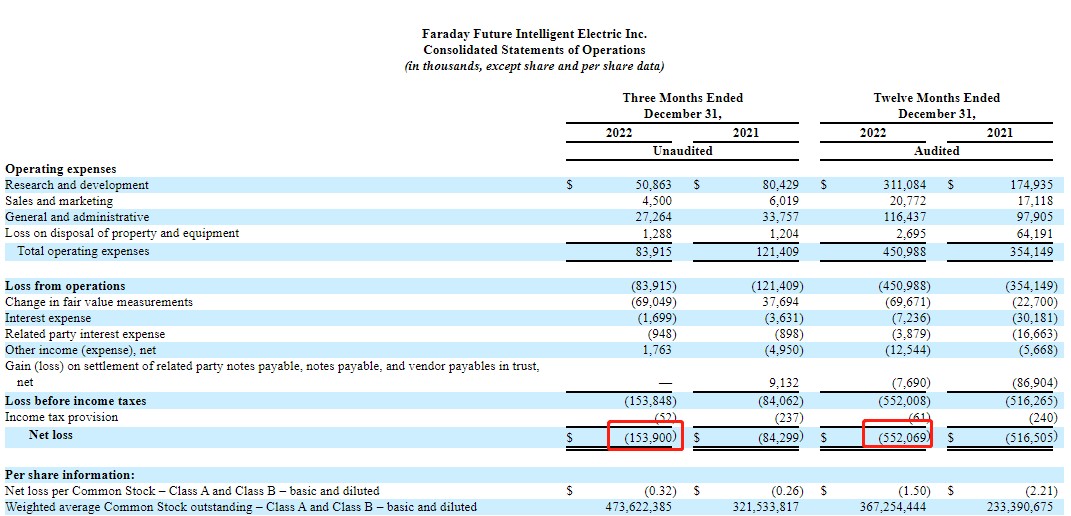Click the Income tax provision row label
1071x516 pixels.
click(x=61, y=417)
